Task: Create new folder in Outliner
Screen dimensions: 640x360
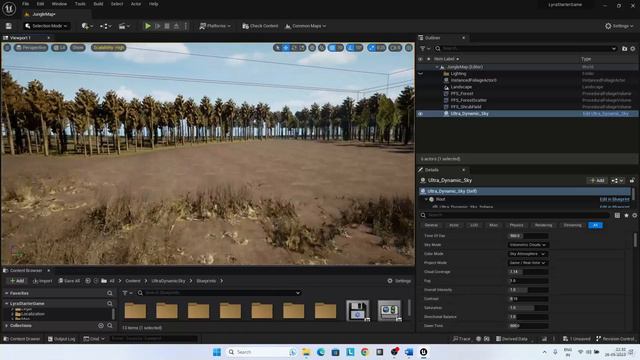Action: pos(624,49)
